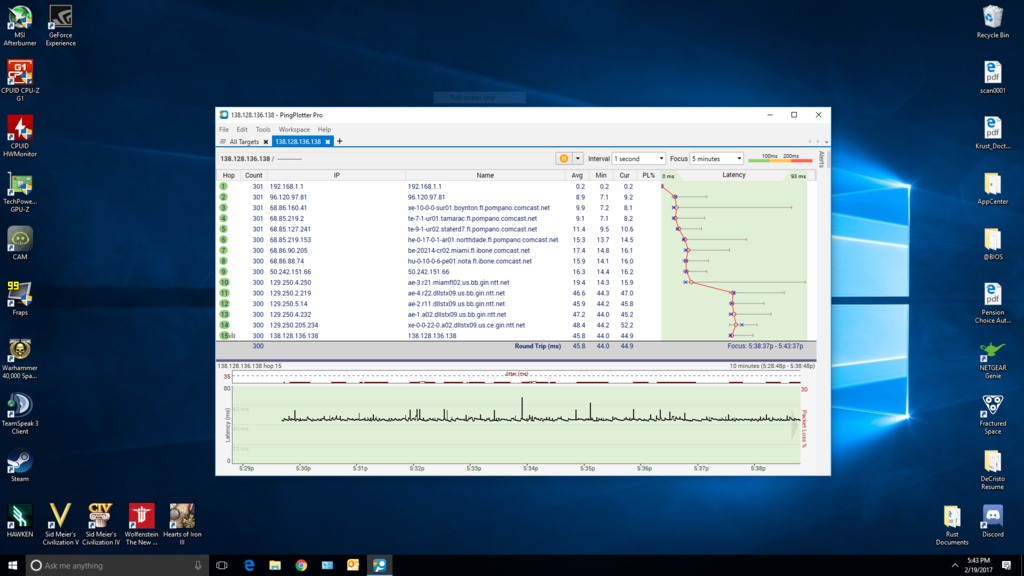1024x576 pixels.
Task: Open Windows Start menu
Action: [12, 566]
